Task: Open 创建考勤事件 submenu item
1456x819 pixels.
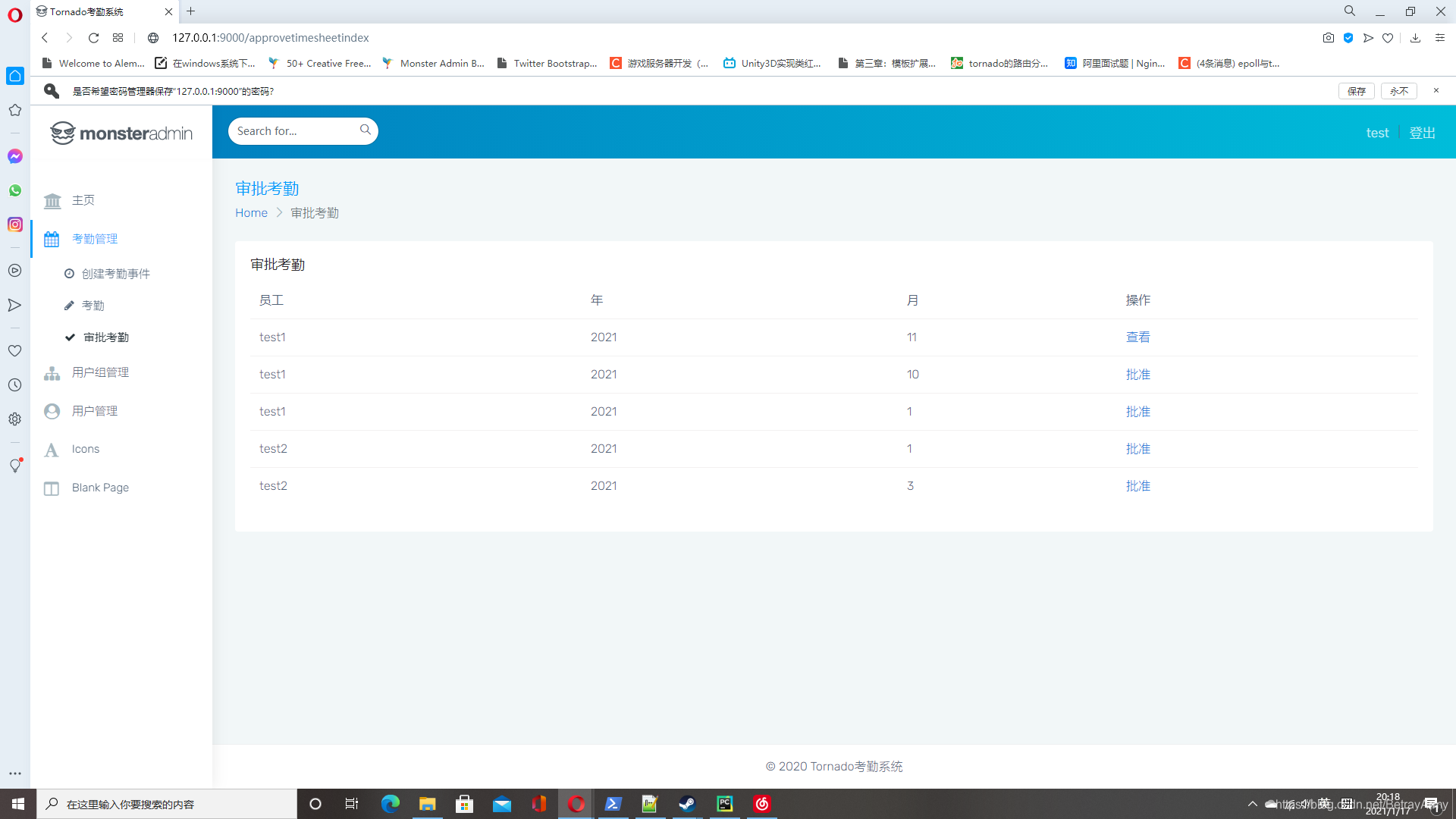Action: pos(115,274)
